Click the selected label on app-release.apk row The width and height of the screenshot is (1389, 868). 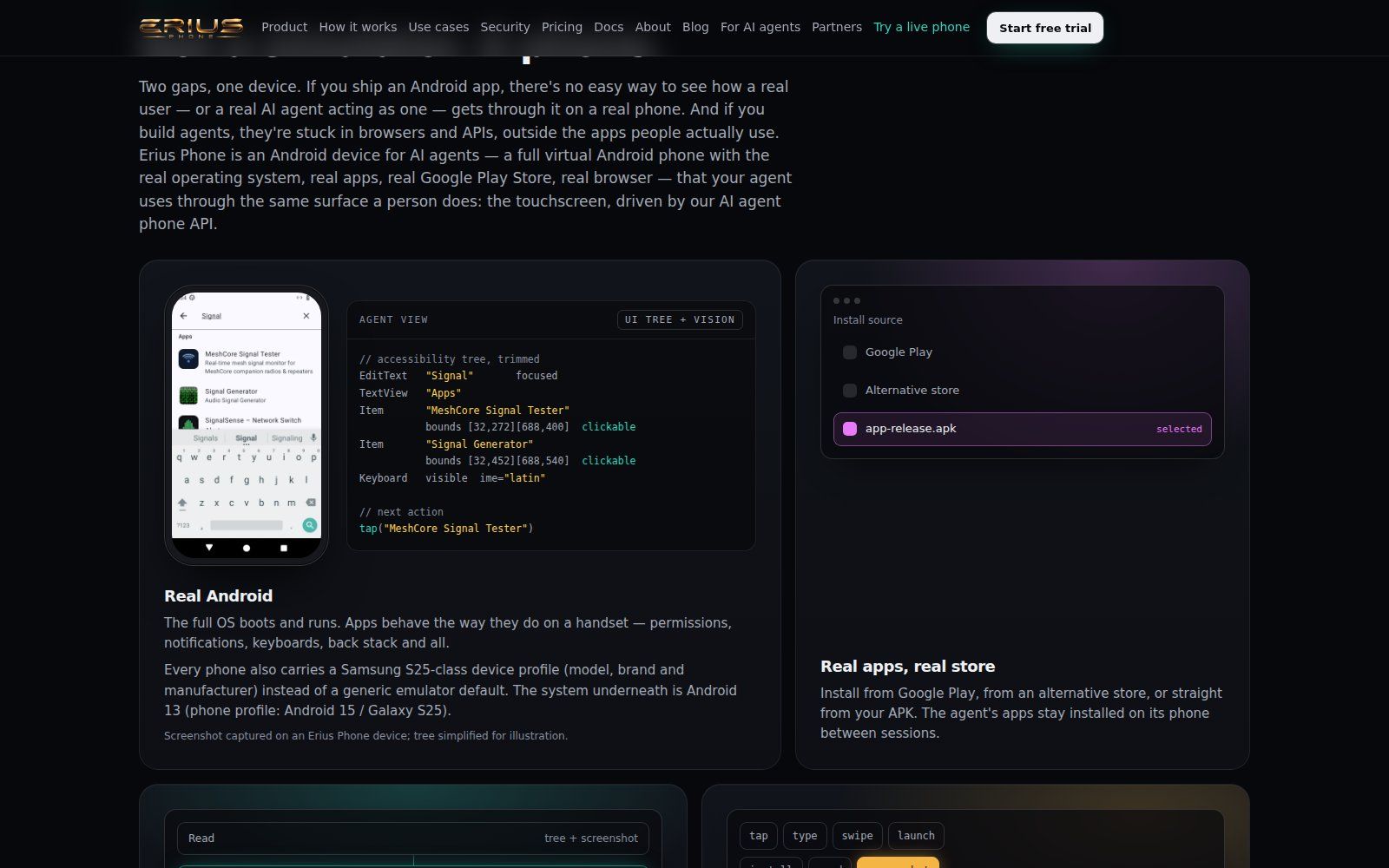click(1179, 429)
